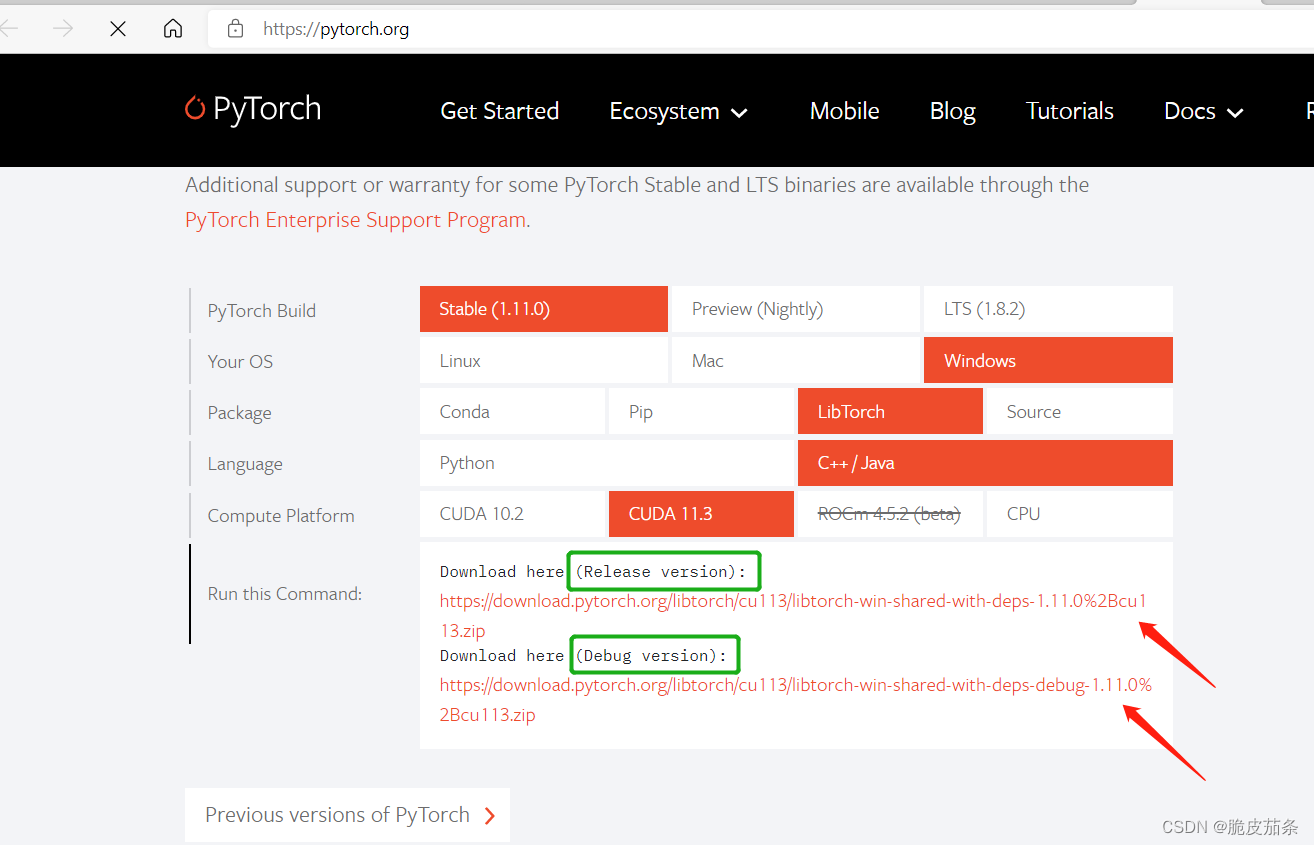Image resolution: width=1314 pixels, height=845 pixels.
Task: Choose the CPU compute platform
Action: [1080, 514]
